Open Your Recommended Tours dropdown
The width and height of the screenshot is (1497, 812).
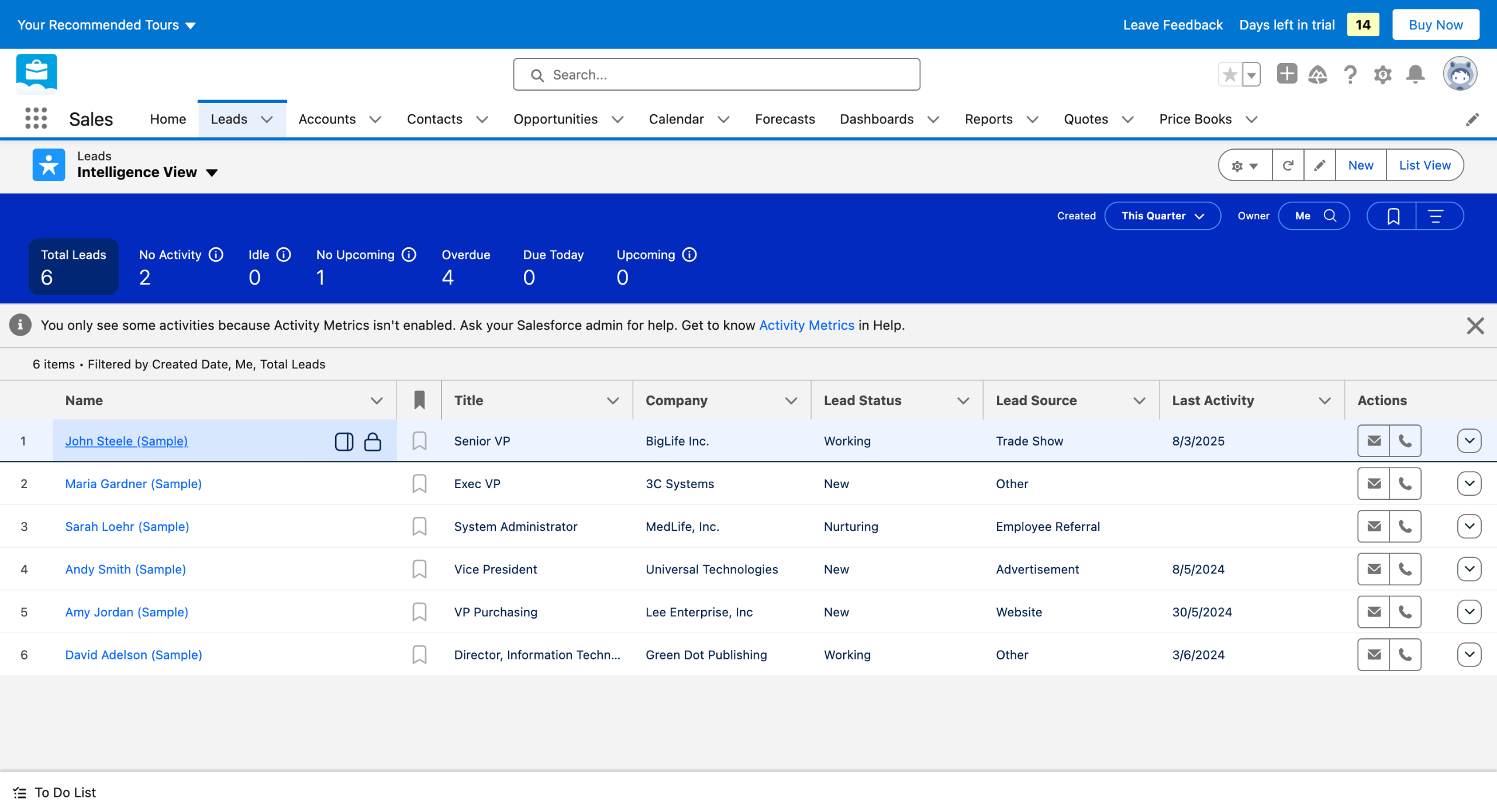(106, 25)
